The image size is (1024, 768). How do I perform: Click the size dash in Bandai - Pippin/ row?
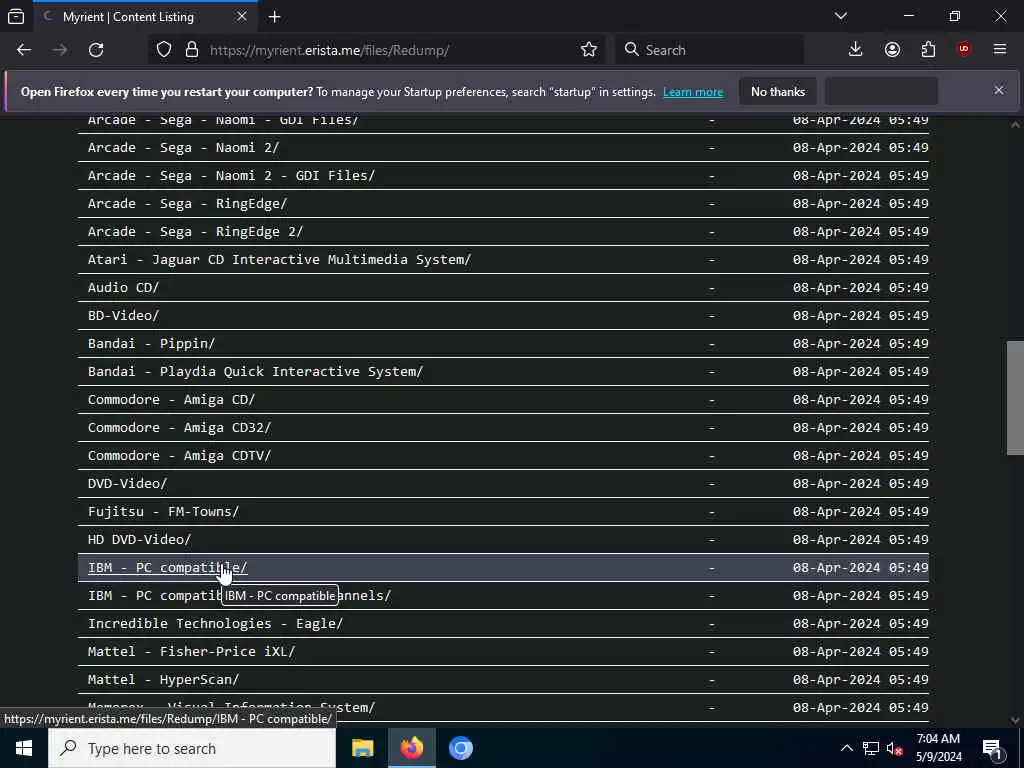pos(712,344)
